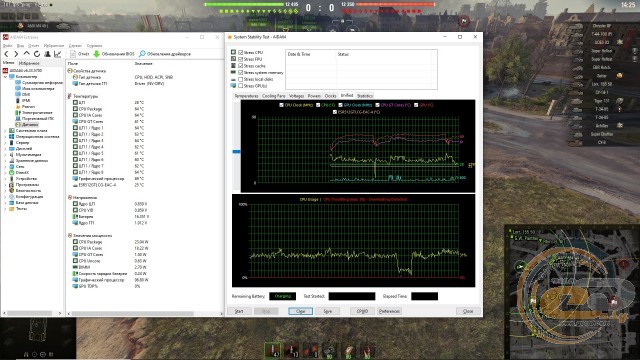This screenshot has height=360, width=640.
Task: Toggle Stress CPU checkbox
Action: coord(240,53)
